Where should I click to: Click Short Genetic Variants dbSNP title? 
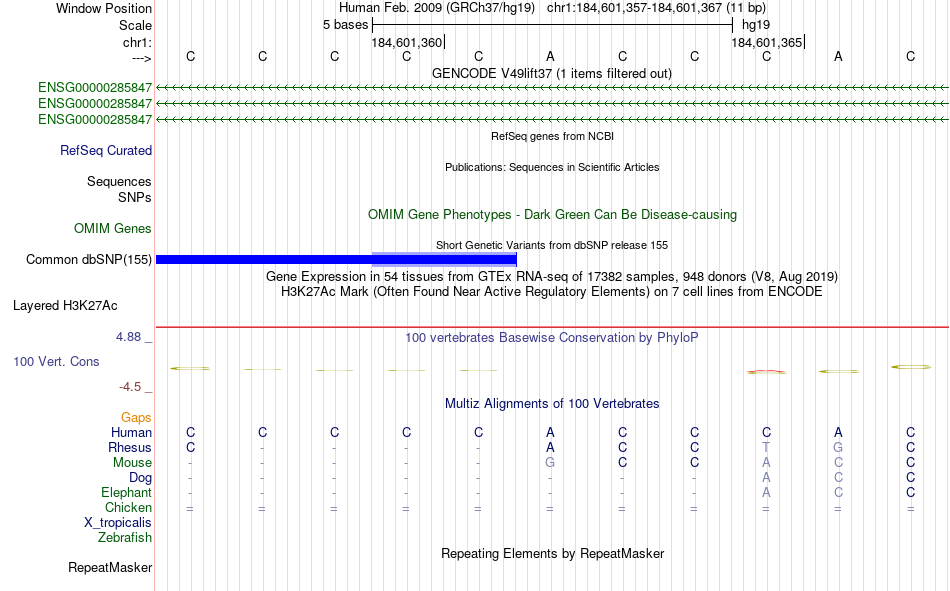tap(552, 245)
